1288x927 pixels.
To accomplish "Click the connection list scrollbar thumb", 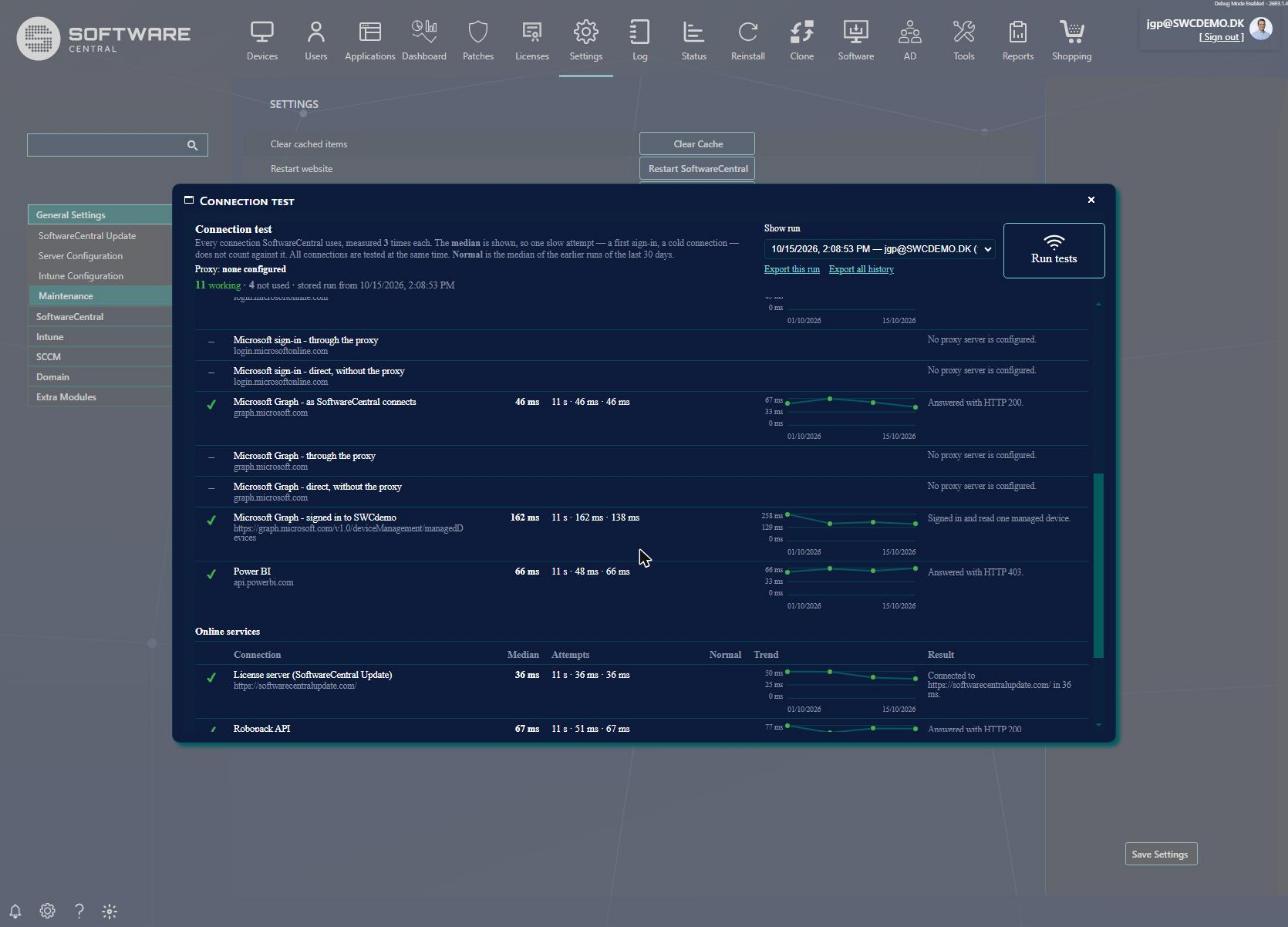I will coord(1099,565).
